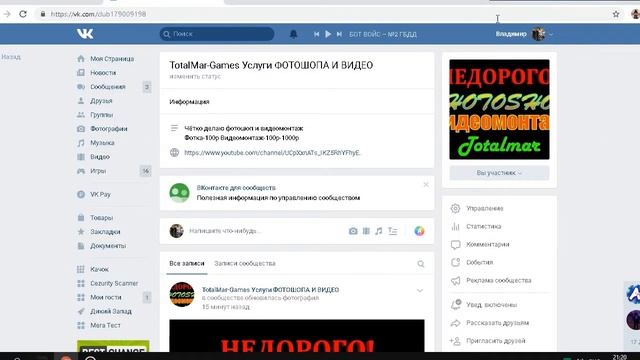Bookmark this page with the star
Viewport: 640px width, 360px height.
click(616, 14)
